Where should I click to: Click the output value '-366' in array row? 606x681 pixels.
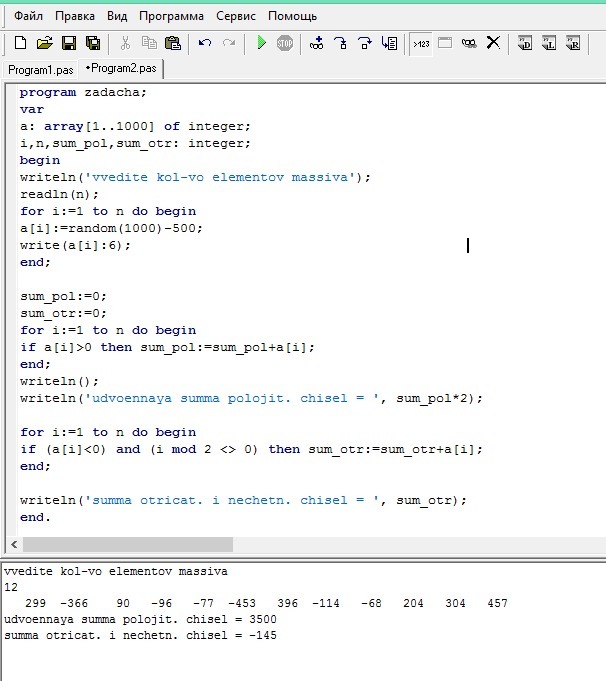click(x=74, y=603)
